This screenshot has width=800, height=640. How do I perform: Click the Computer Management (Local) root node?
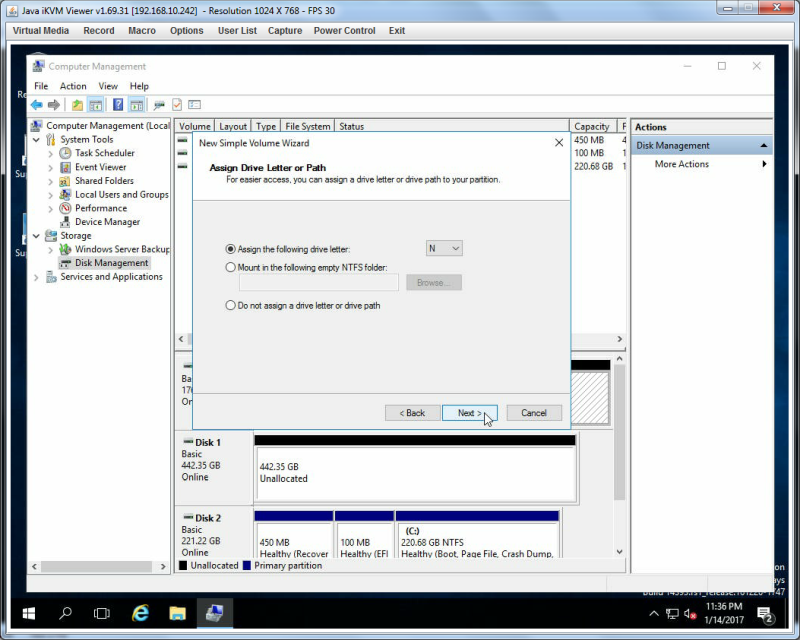[x=108, y=126]
